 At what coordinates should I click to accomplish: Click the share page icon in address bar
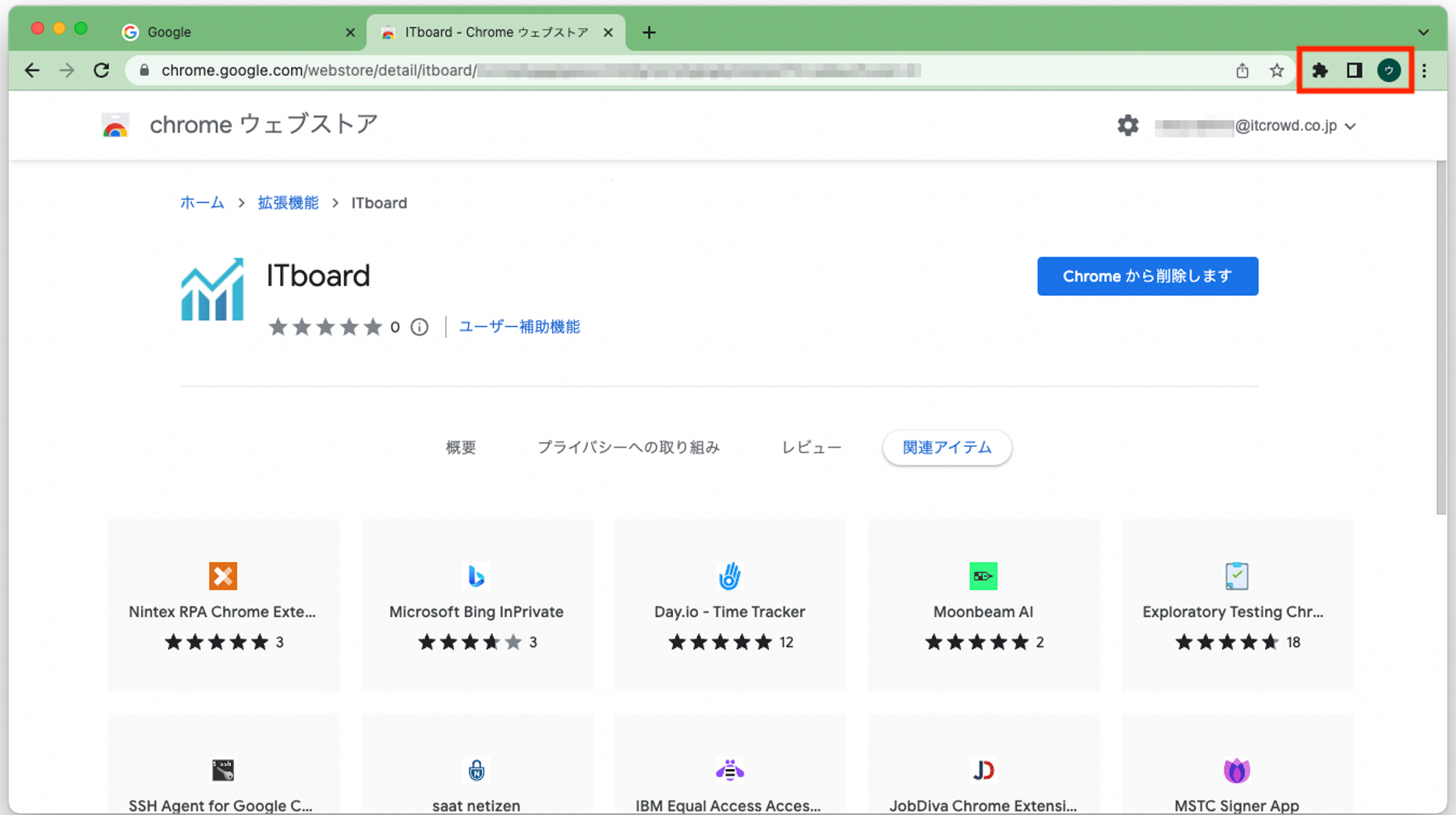[x=1242, y=71]
